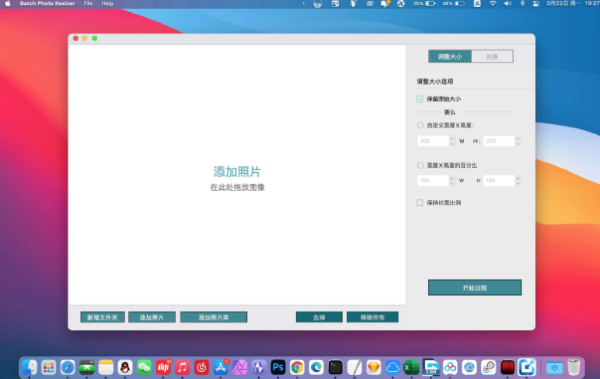Focus the percentage height field showing 100
This screenshot has height=379, width=600.
(499, 180)
